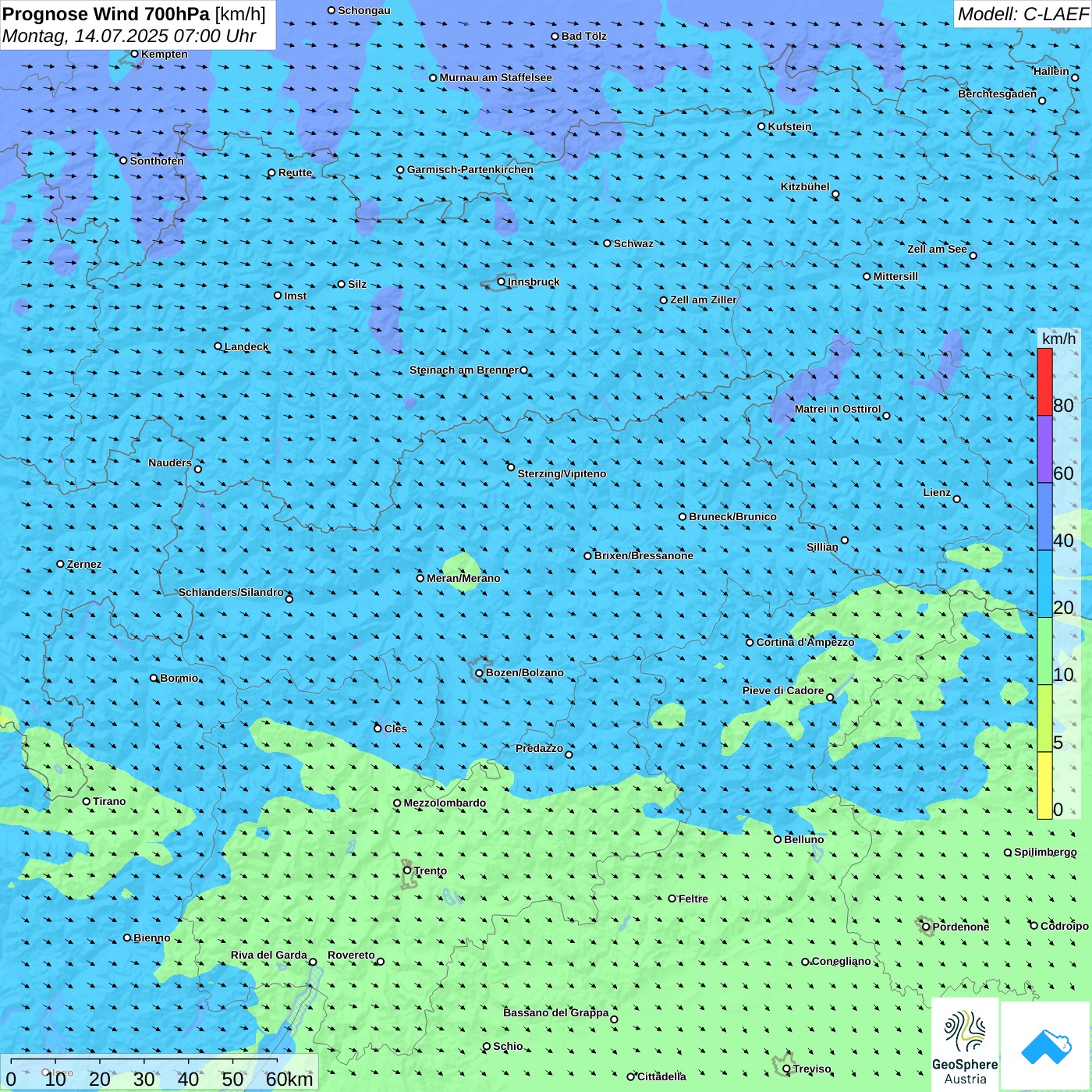Click the 'Murnau am Staffelsee' label
1092x1092 pixels.
[495, 77]
